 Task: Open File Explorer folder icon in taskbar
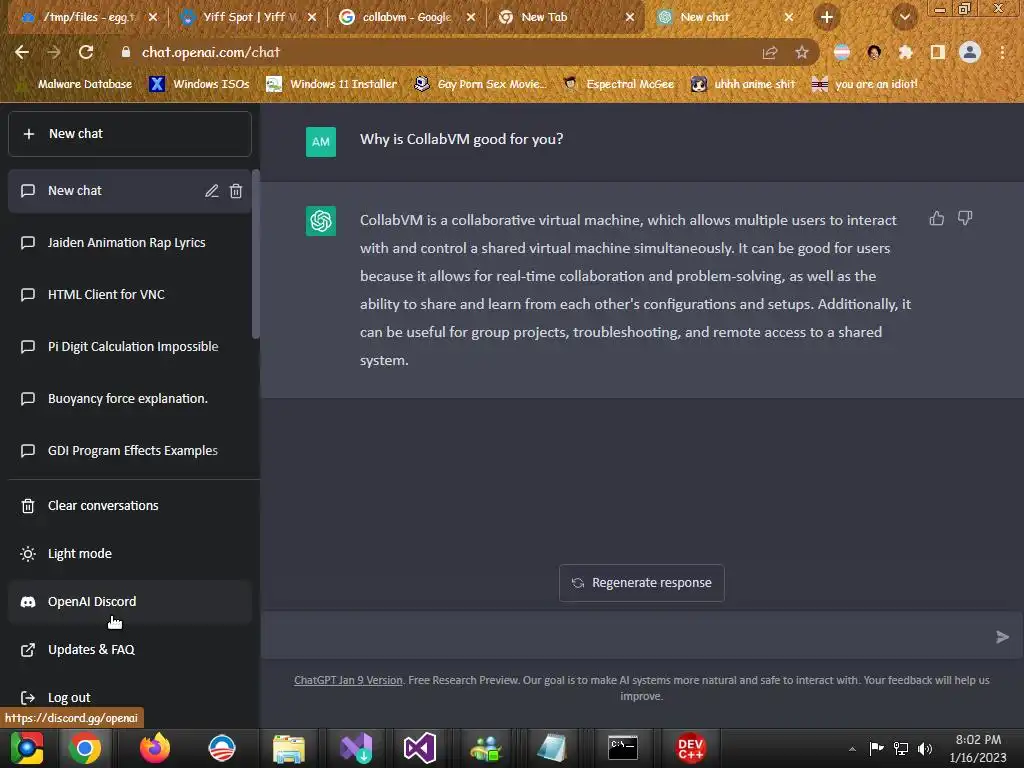tap(289, 748)
